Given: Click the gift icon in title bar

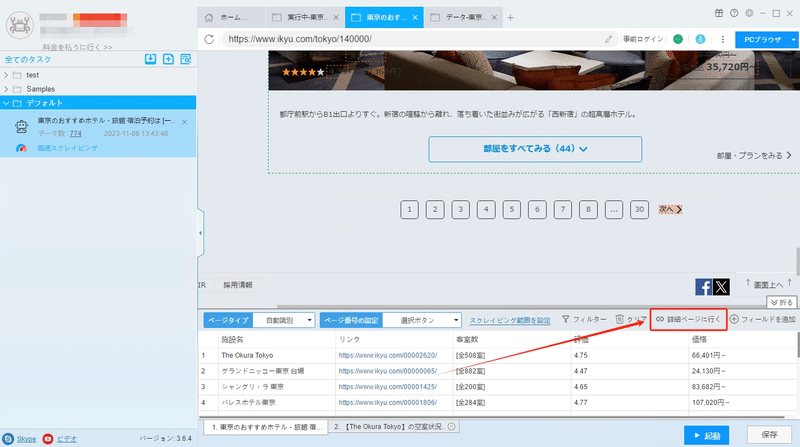Looking at the screenshot, I should click(718, 13).
